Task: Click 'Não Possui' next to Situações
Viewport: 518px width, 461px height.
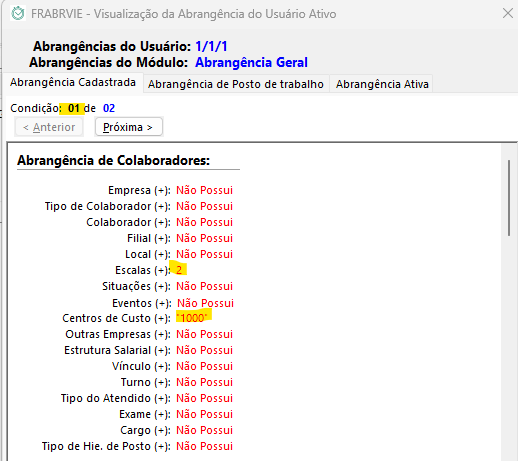Action: (x=204, y=286)
